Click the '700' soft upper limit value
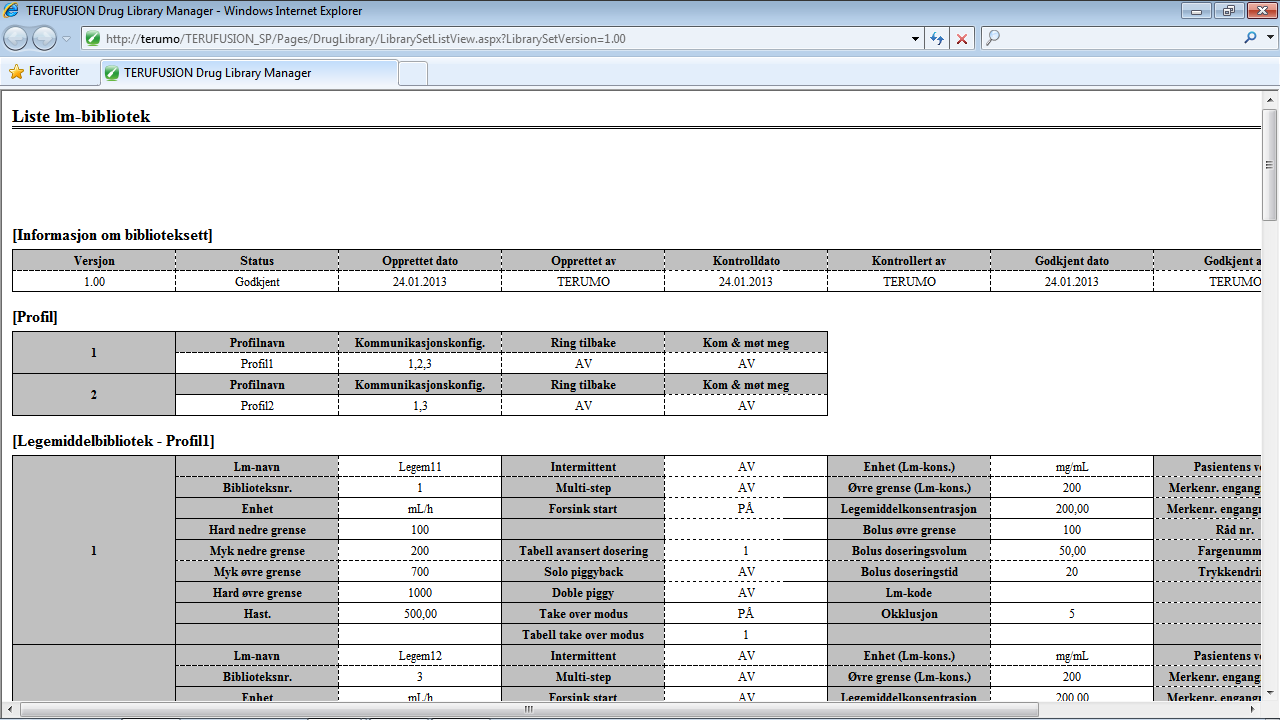The image size is (1280, 720). (x=420, y=572)
